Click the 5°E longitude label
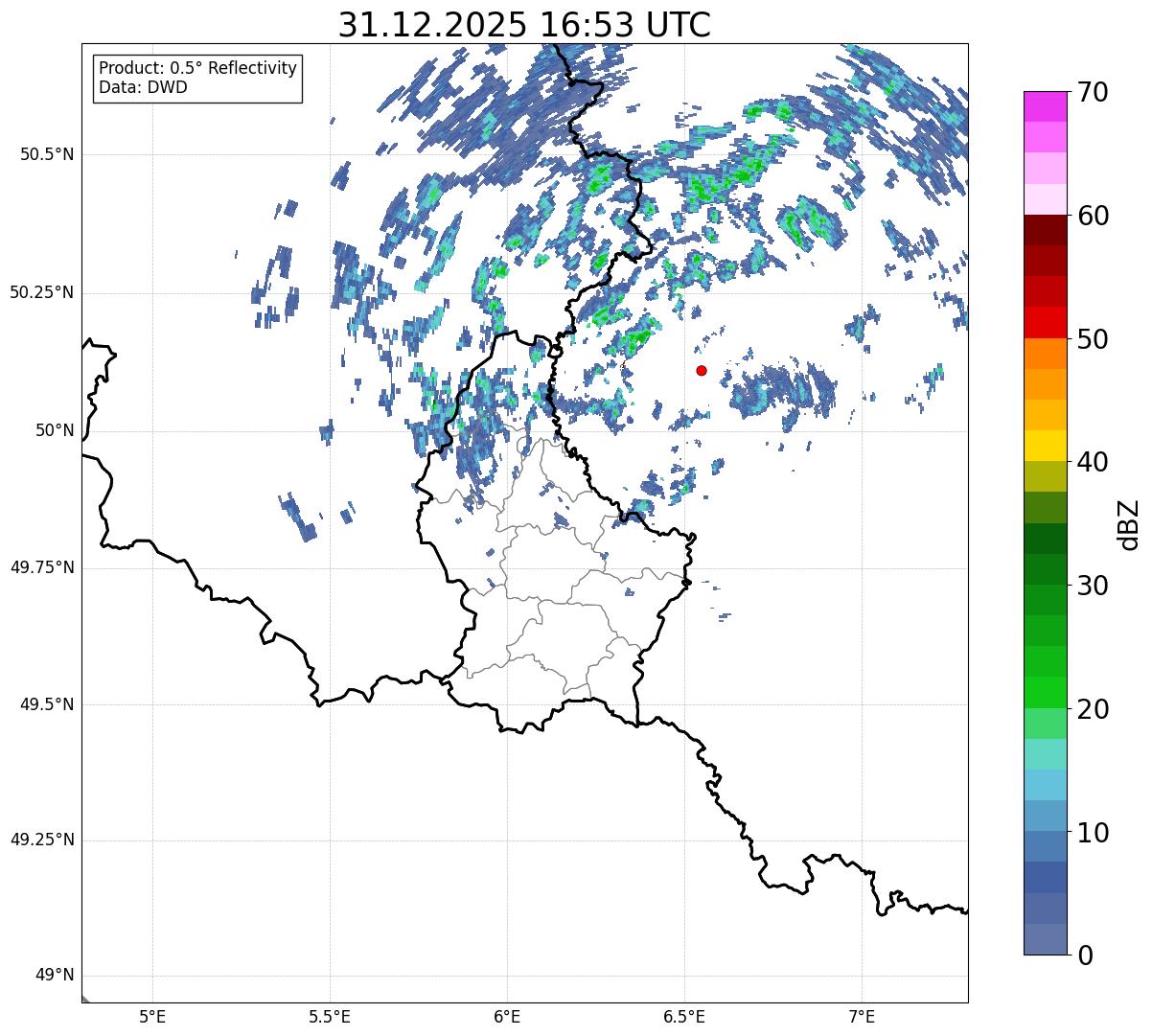 [x=152, y=1016]
